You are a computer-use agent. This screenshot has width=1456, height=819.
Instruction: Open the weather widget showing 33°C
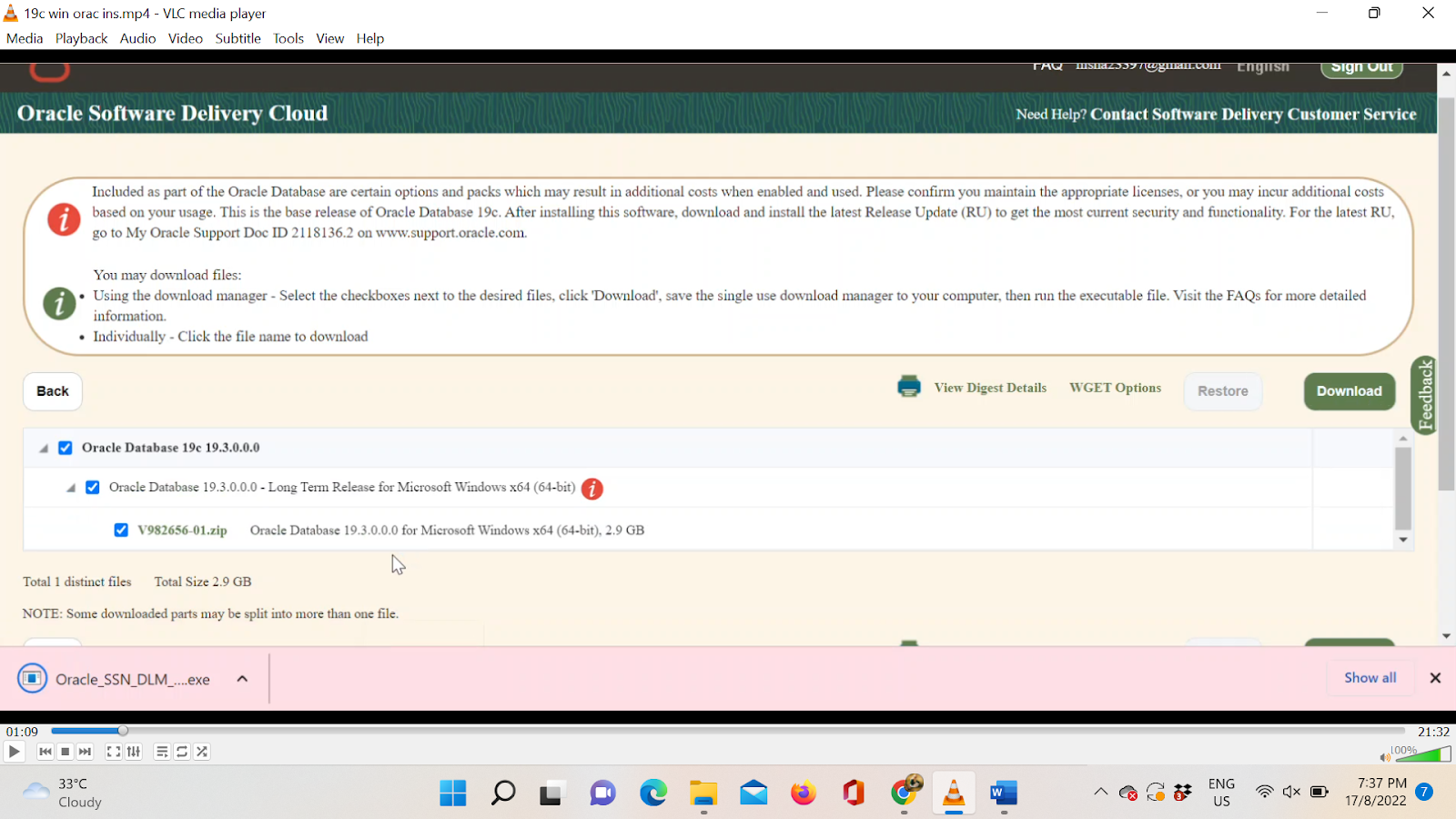pos(62,793)
